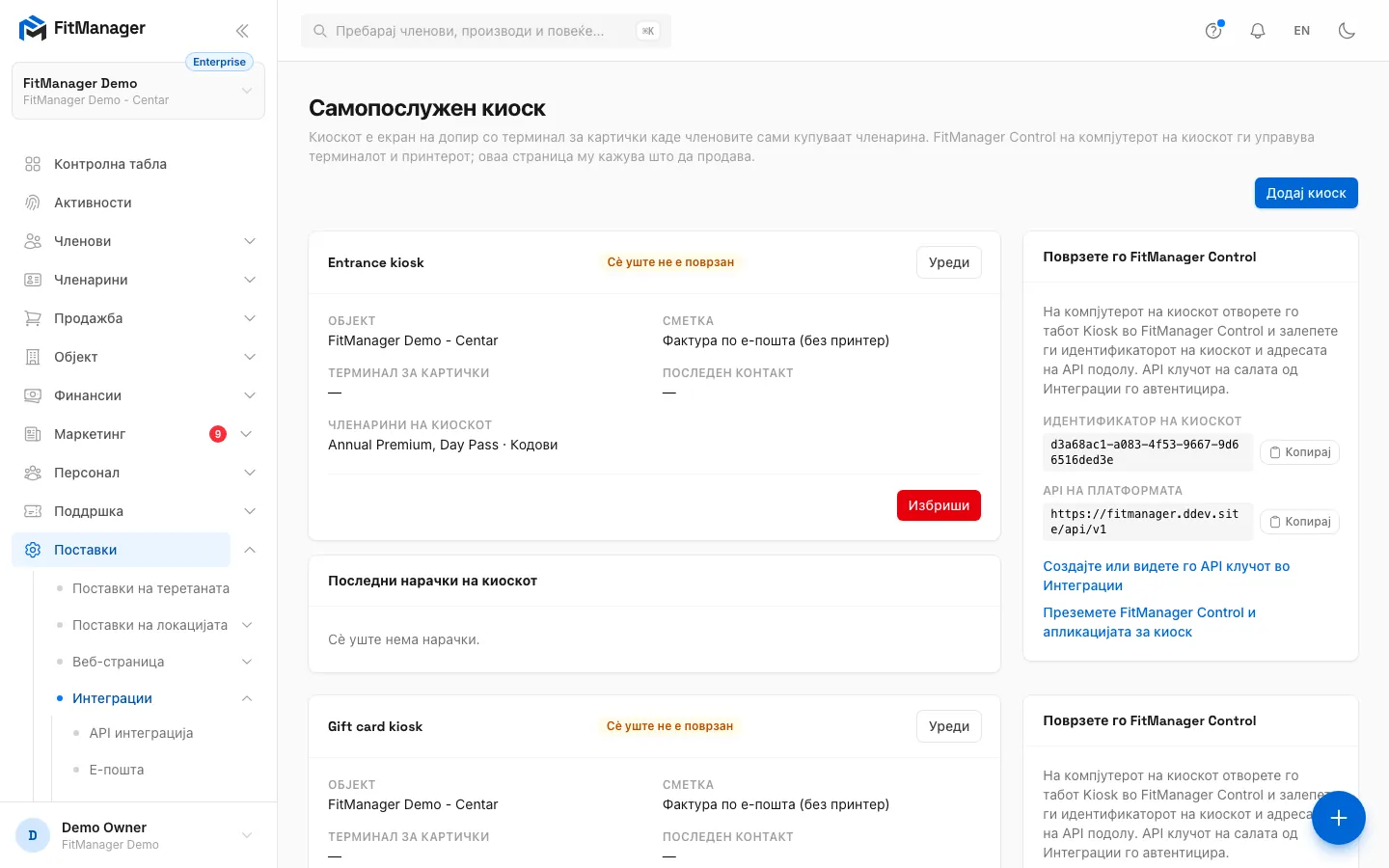Collapse sidebar with double-chevron icon

(242, 31)
